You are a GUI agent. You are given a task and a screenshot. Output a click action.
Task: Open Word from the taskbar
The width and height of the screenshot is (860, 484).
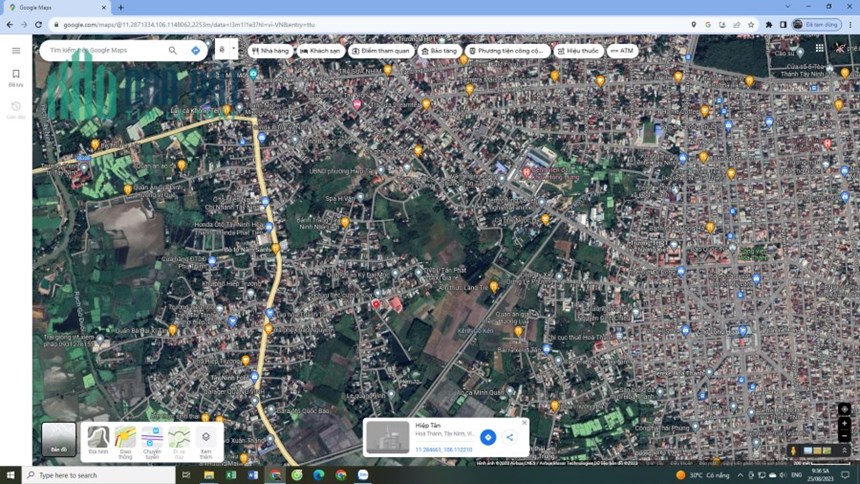coord(253,475)
